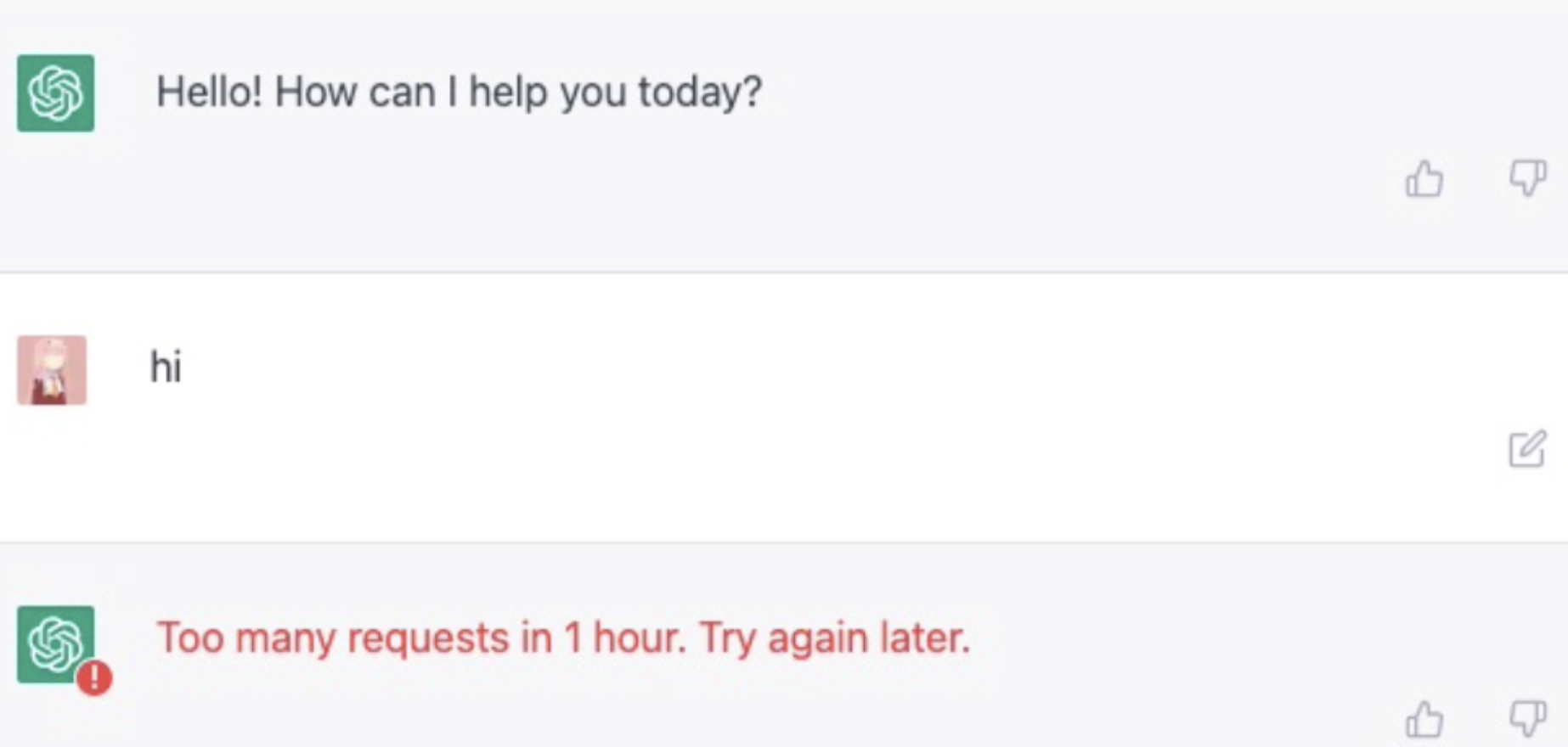1568x747 pixels.
Task: Click the Hello! How can I help text
Action: tap(459, 92)
